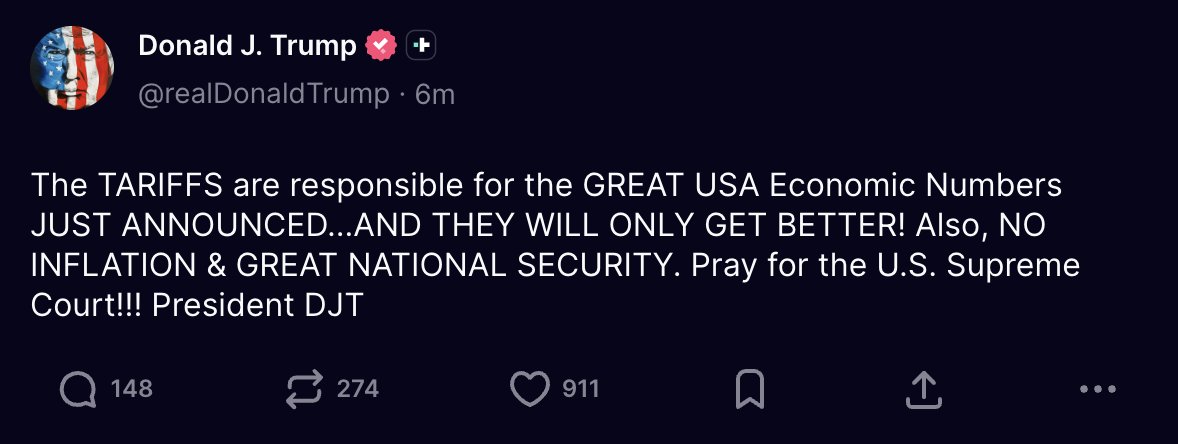Click the plus badge beside the verified checkmark
The image size is (1178, 444).
[422, 45]
